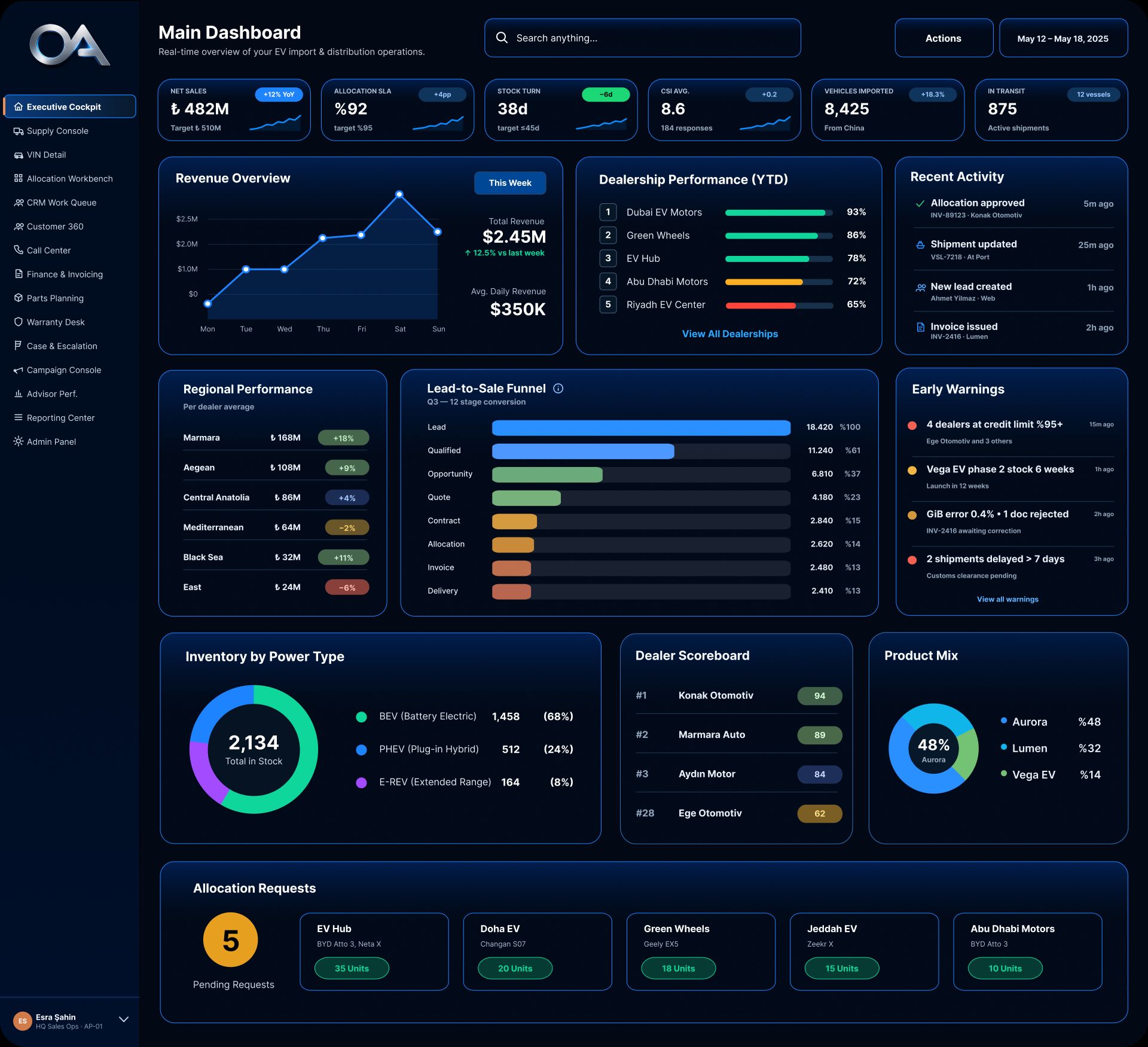Click the VIN Detail car icon
Image resolution: width=1148 pixels, height=1047 pixels.
[x=19, y=155]
